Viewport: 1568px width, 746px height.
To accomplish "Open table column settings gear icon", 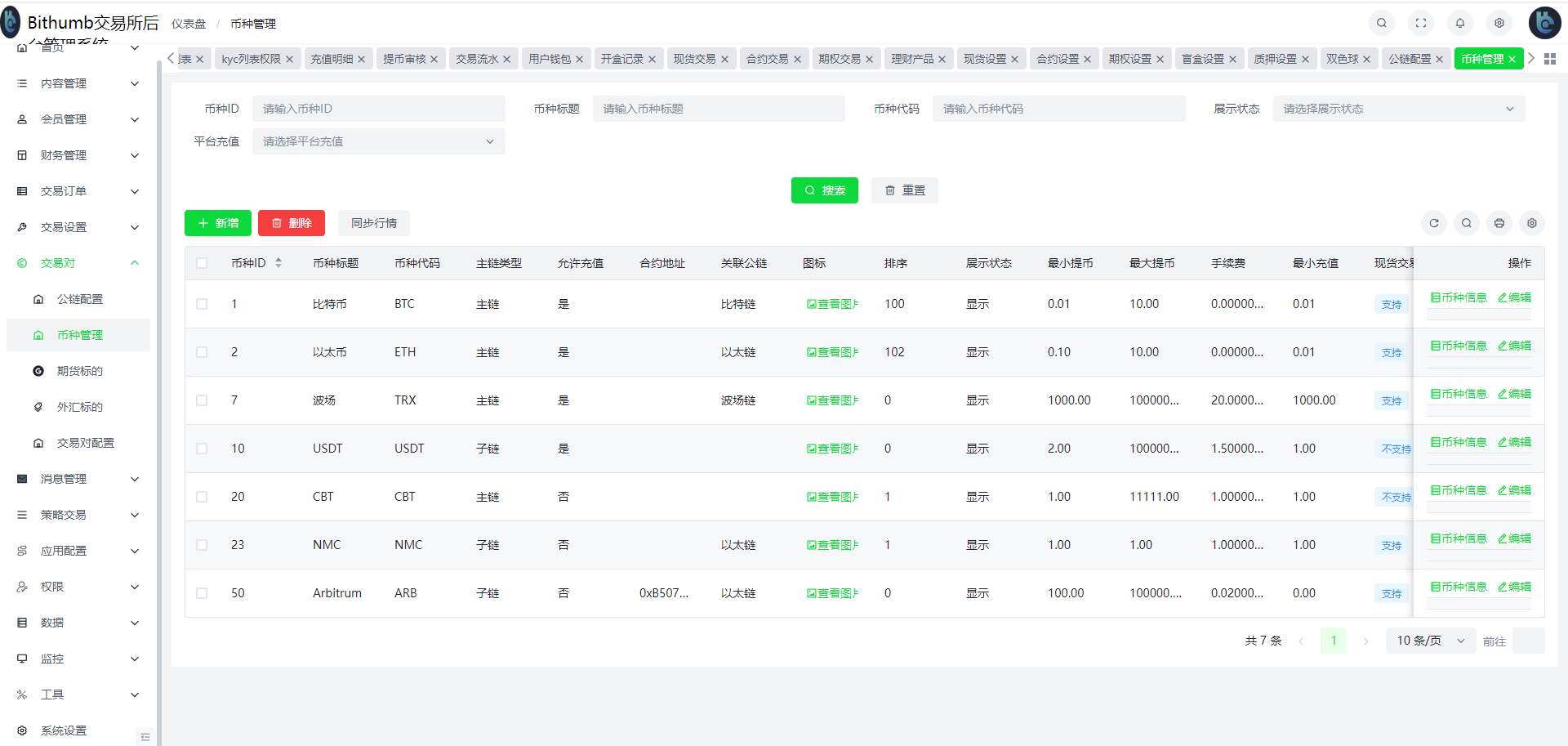I will (x=1531, y=223).
